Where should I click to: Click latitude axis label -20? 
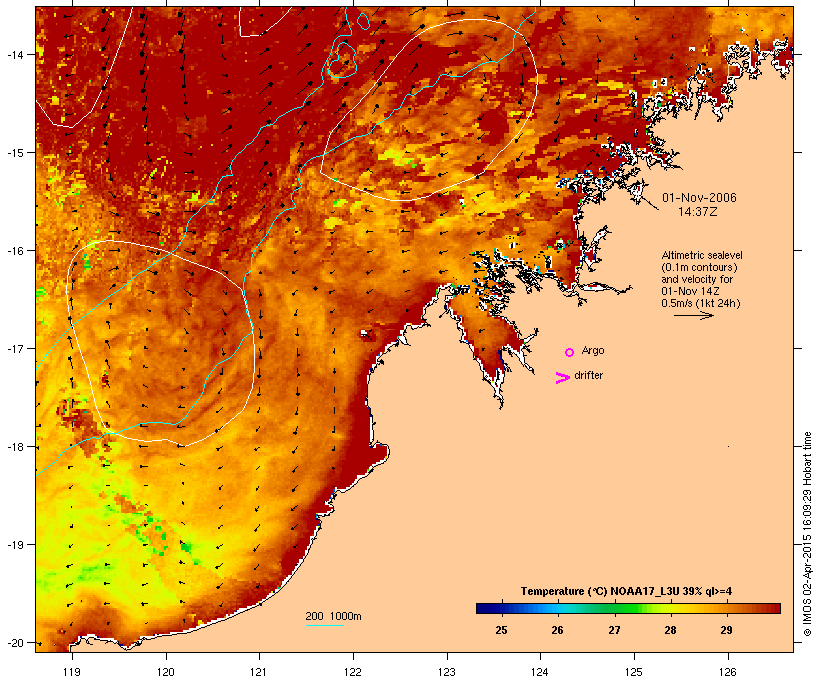14,643
